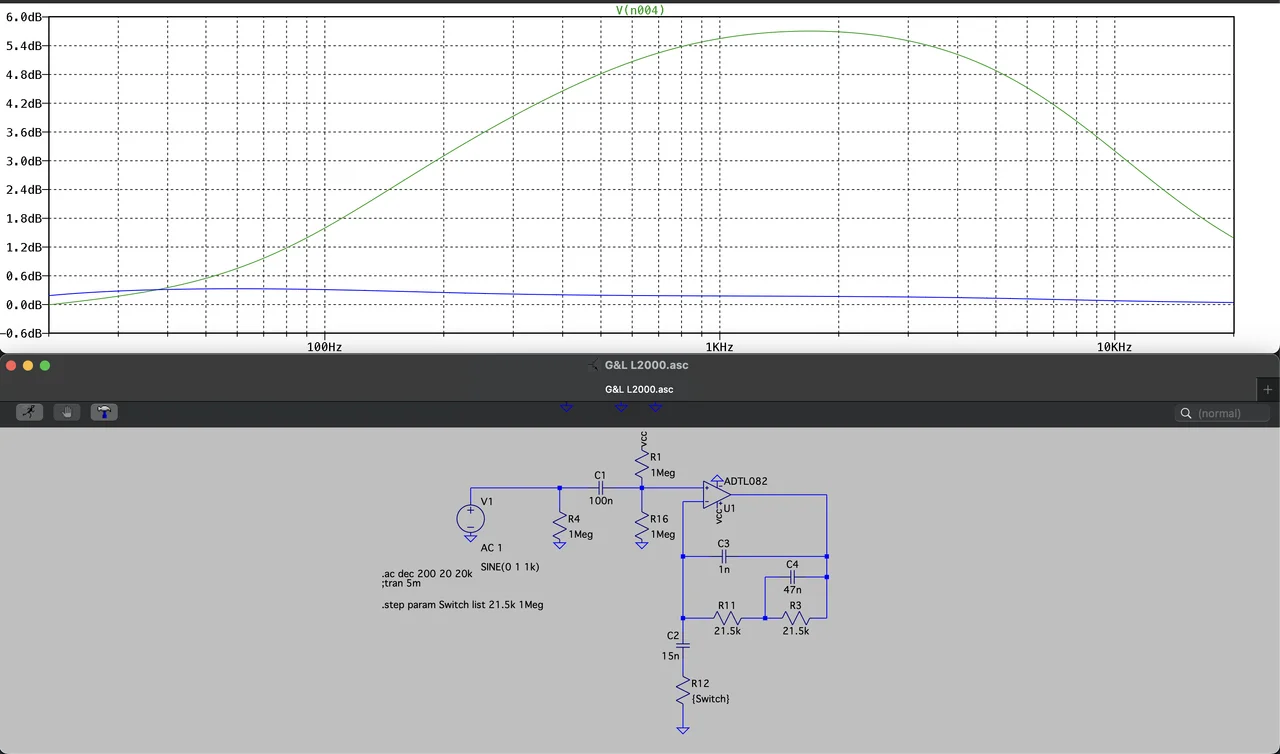1280x754 pixels.
Task: Click the .step param Switch directive text
Action: (462, 605)
